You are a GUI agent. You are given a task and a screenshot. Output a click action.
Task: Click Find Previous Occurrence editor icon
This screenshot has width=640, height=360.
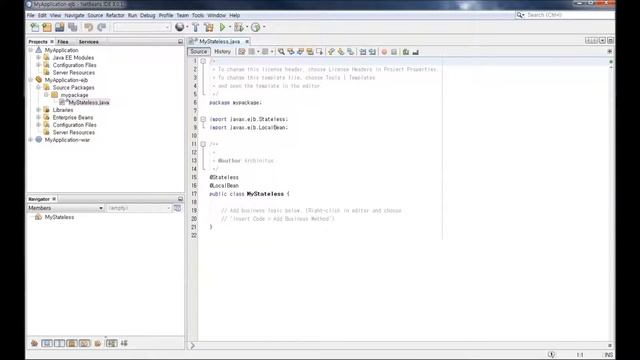[291, 52]
